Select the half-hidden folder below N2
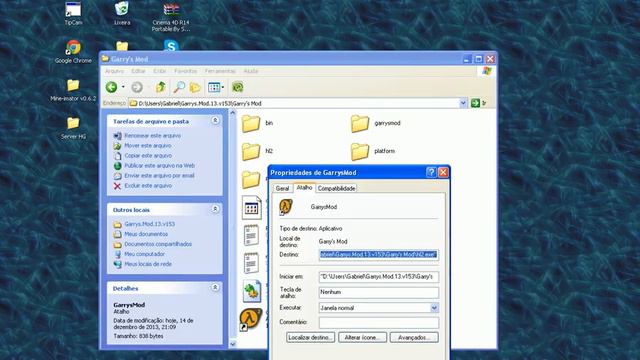 pyautogui.click(x=251, y=179)
